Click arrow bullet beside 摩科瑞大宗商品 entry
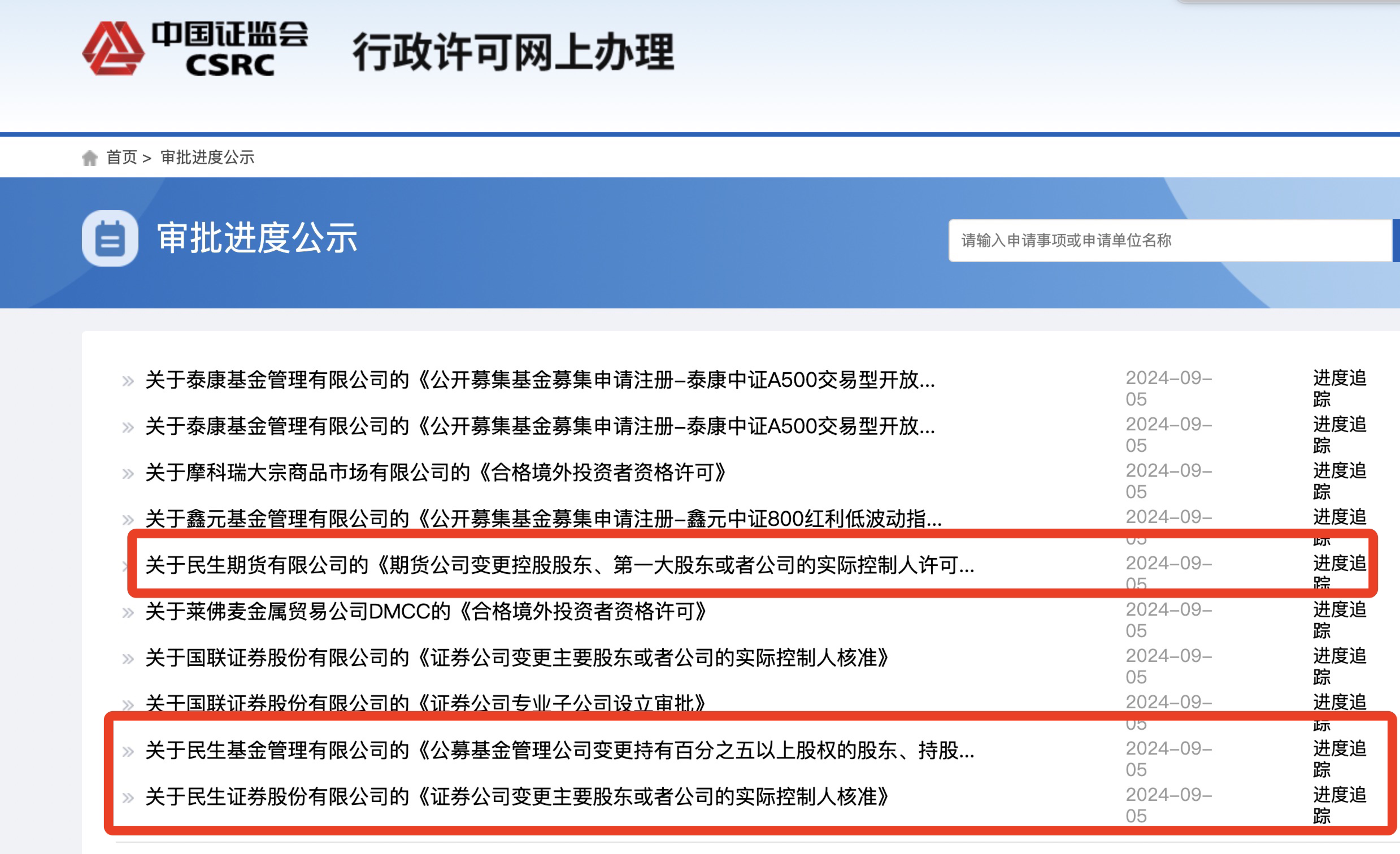Image resolution: width=1400 pixels, height=854 pixels. click(x=128, y=473)
